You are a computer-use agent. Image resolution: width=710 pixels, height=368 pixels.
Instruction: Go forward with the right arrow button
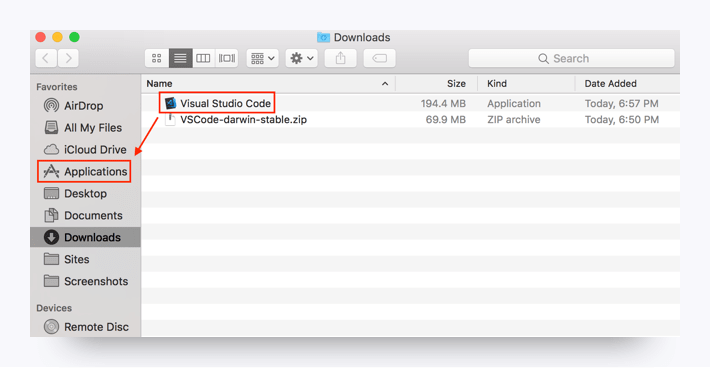point(68,58)
